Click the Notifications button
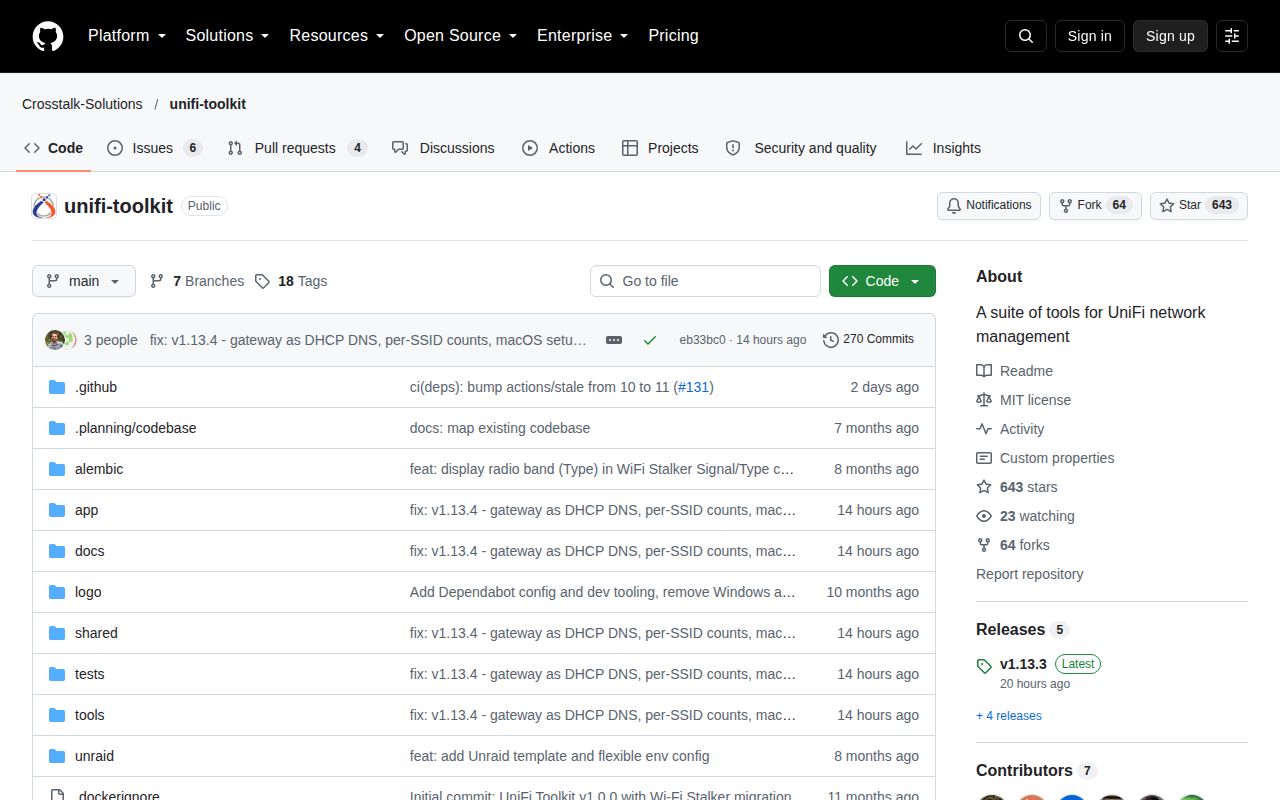This screenshot has width=1280, height=800. [989, 206]
